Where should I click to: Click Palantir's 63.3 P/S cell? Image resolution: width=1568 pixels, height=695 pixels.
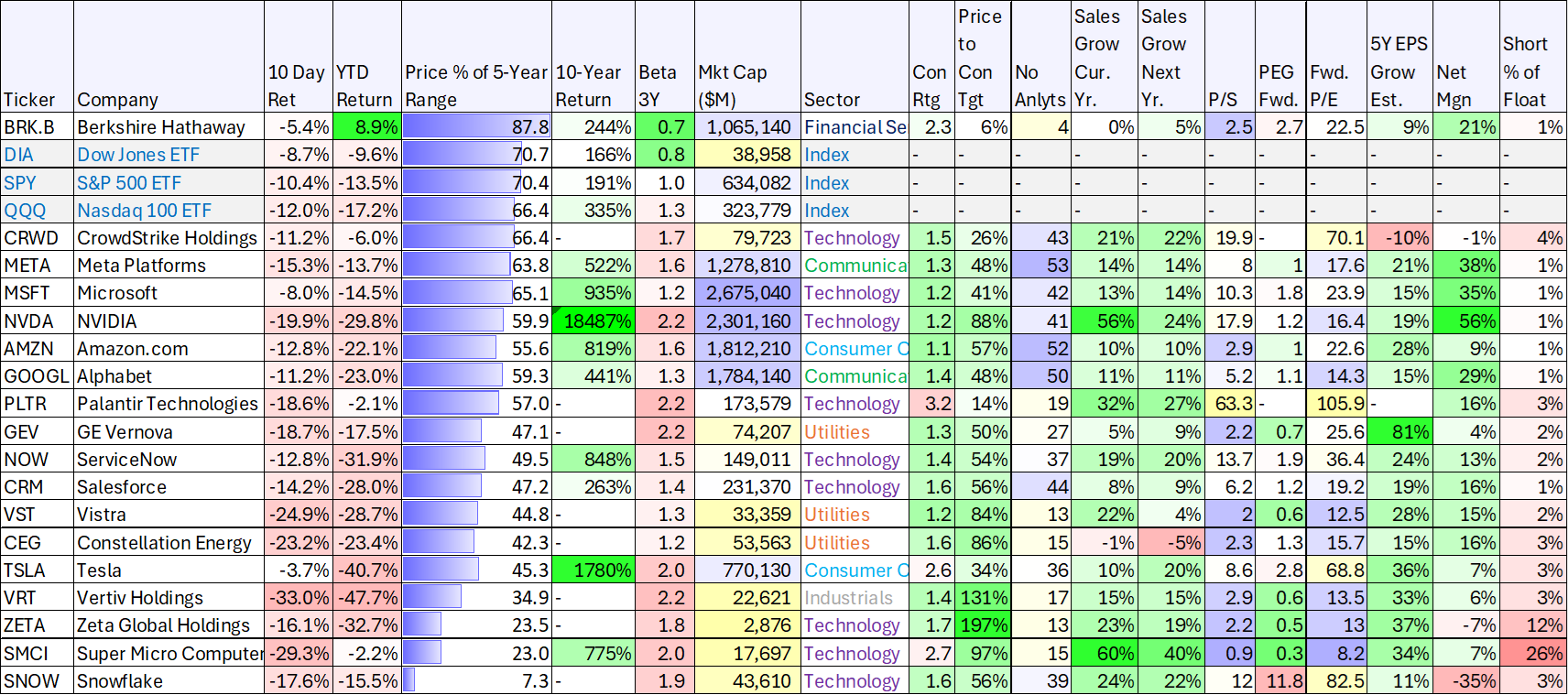coord(1230,403)
